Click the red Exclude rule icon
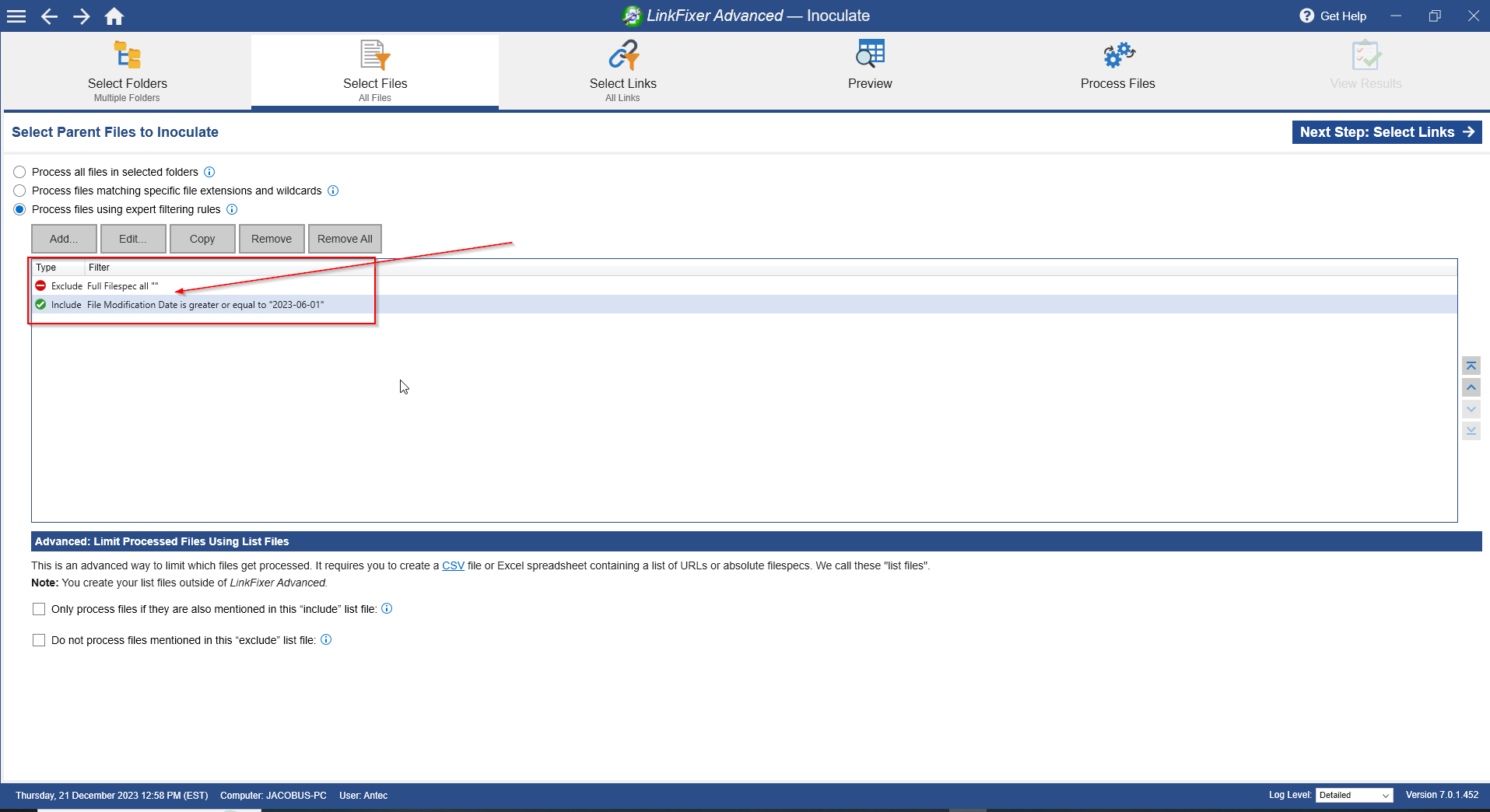1490x812 pixels. coord(40,285)
